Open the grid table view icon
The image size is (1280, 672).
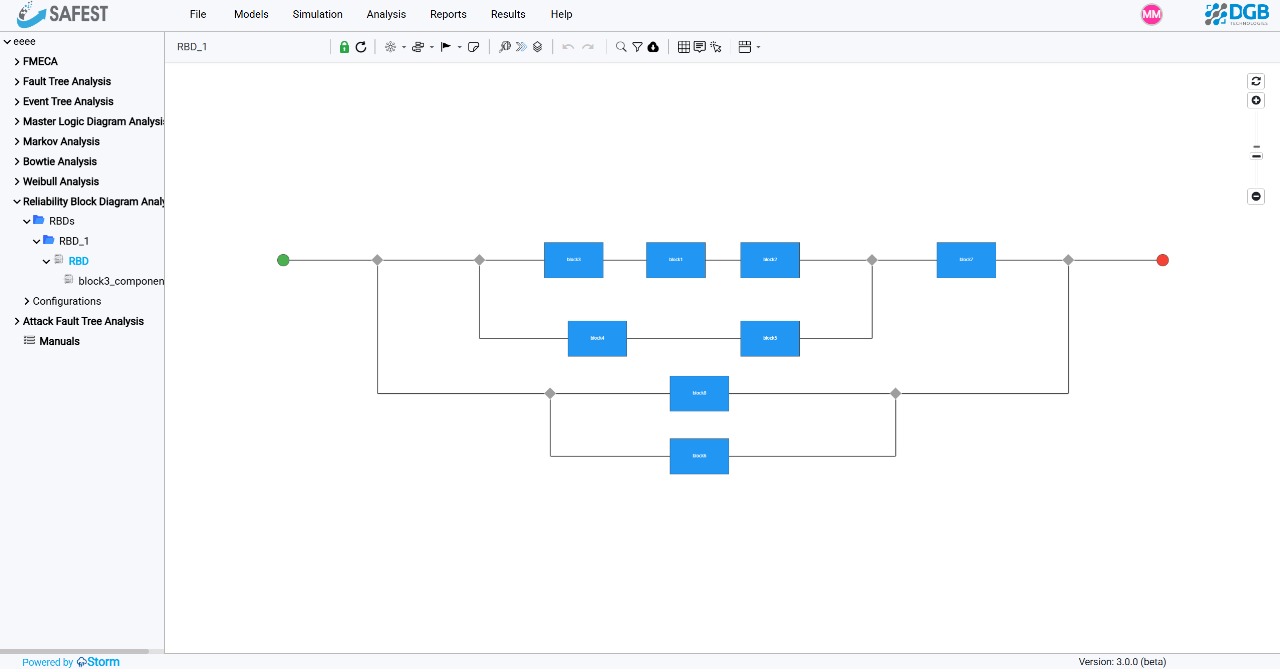coord(682,46)
